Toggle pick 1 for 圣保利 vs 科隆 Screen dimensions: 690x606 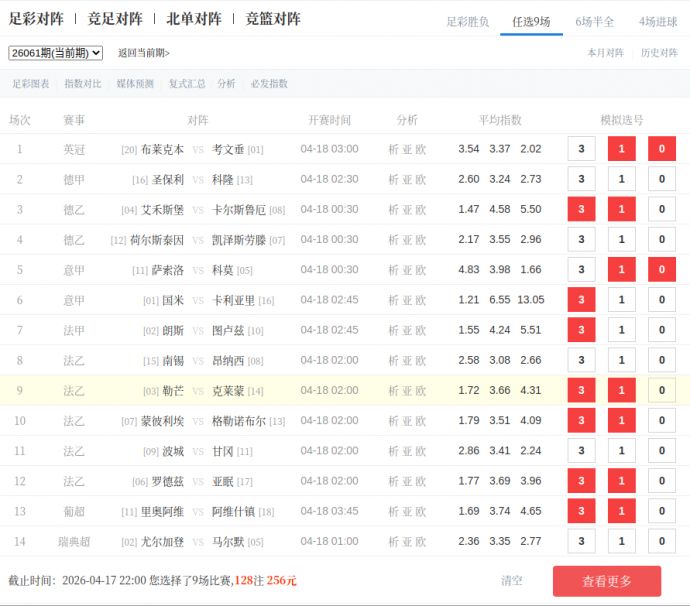click(621, 180)
